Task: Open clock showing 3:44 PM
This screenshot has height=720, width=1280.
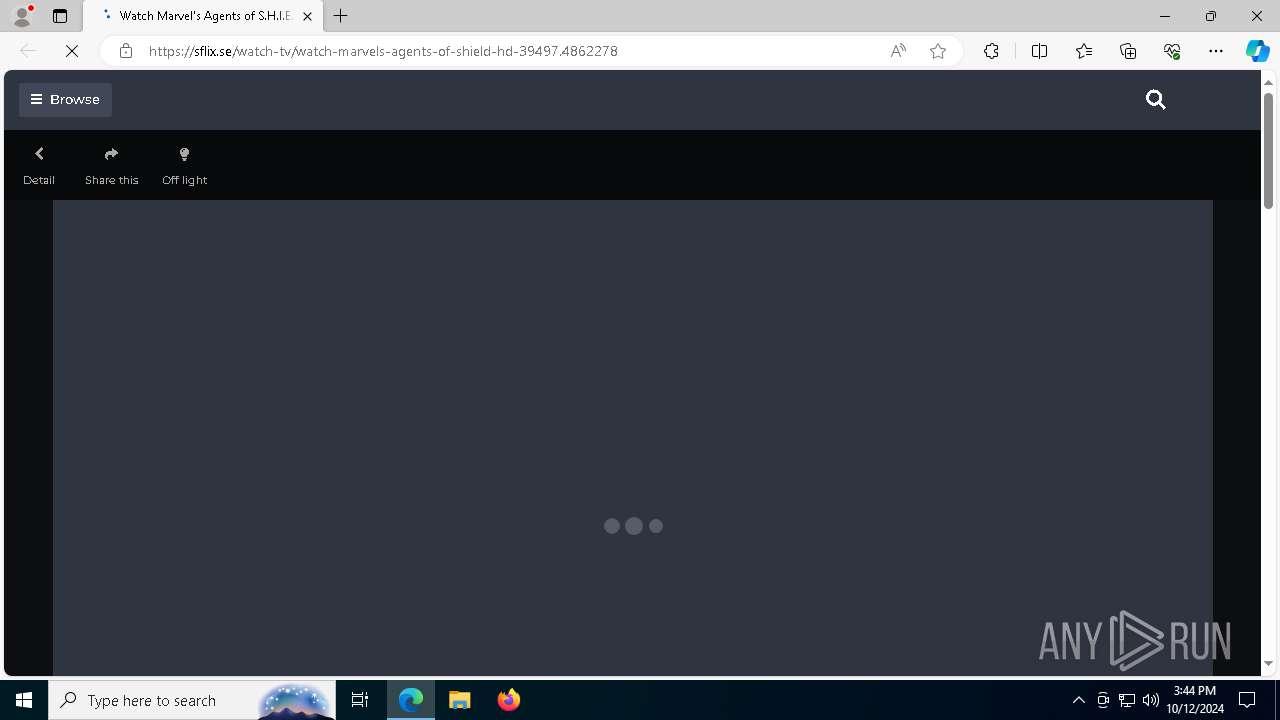Action: pos(1195,700)
